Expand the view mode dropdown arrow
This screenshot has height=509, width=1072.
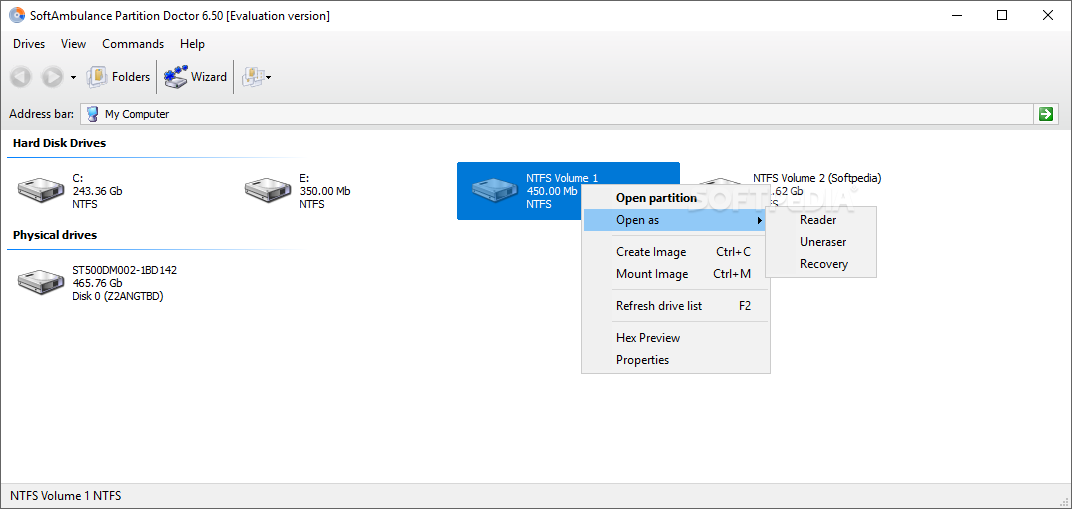pyautogui.click(x=269, y=78)
